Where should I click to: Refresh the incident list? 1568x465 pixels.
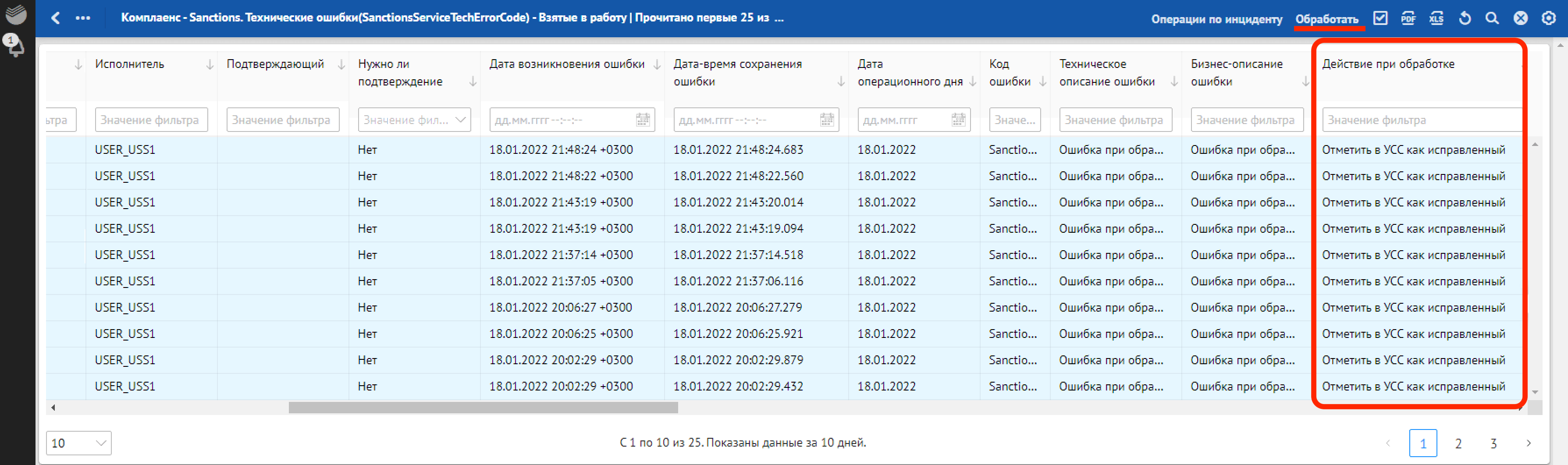coord(1465,18)
